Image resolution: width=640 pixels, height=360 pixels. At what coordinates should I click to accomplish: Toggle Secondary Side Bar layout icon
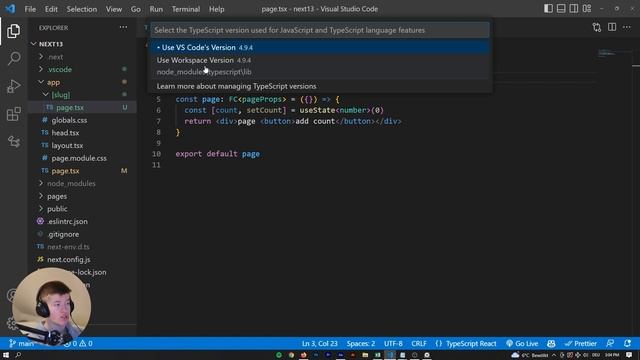pyautogui.click(x=573, y=9)
